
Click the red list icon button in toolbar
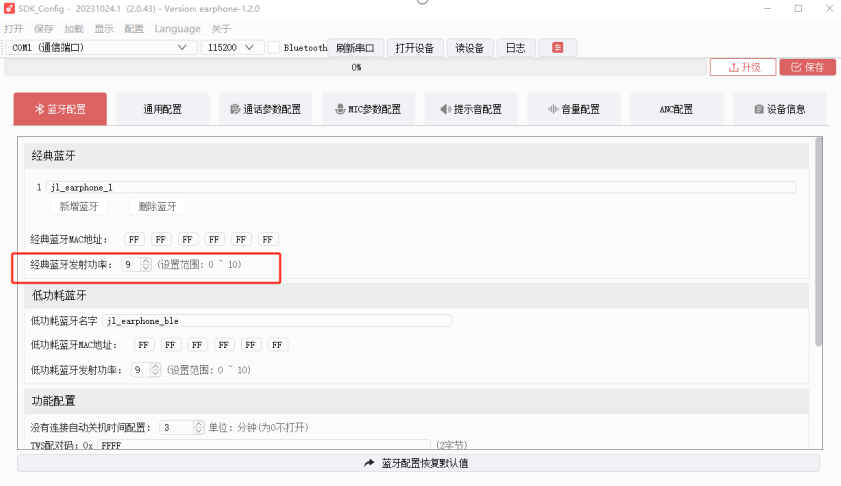pos(558,48)
